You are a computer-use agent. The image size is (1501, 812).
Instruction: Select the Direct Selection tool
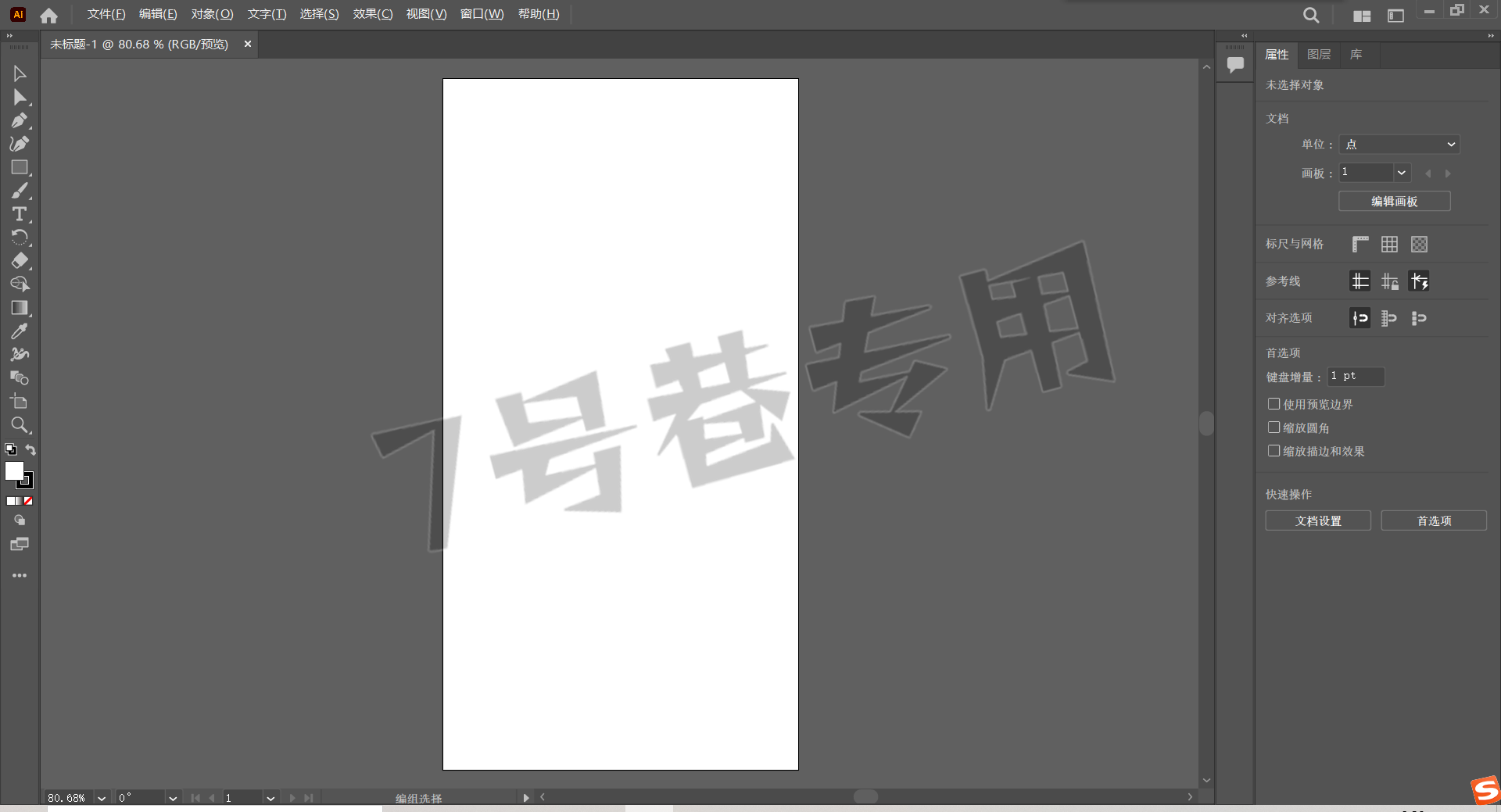(x=20, y=97)
